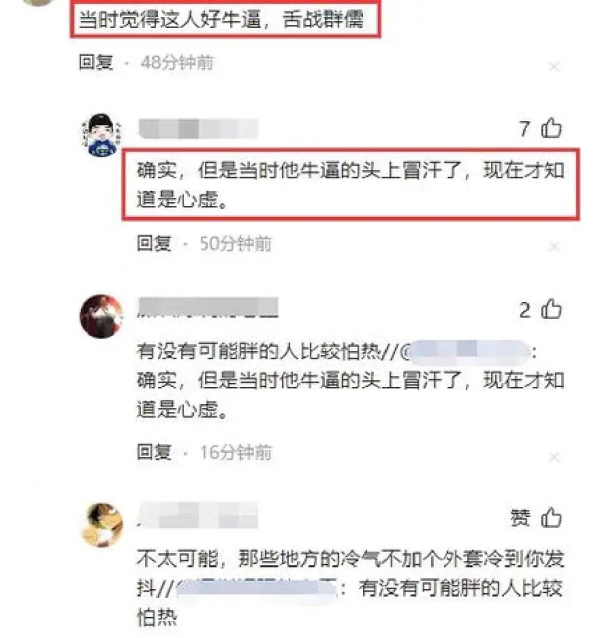Viewport: 600px width, 638px height.
Task: Open dark red avatar profile
Action: tap(101, 316)
